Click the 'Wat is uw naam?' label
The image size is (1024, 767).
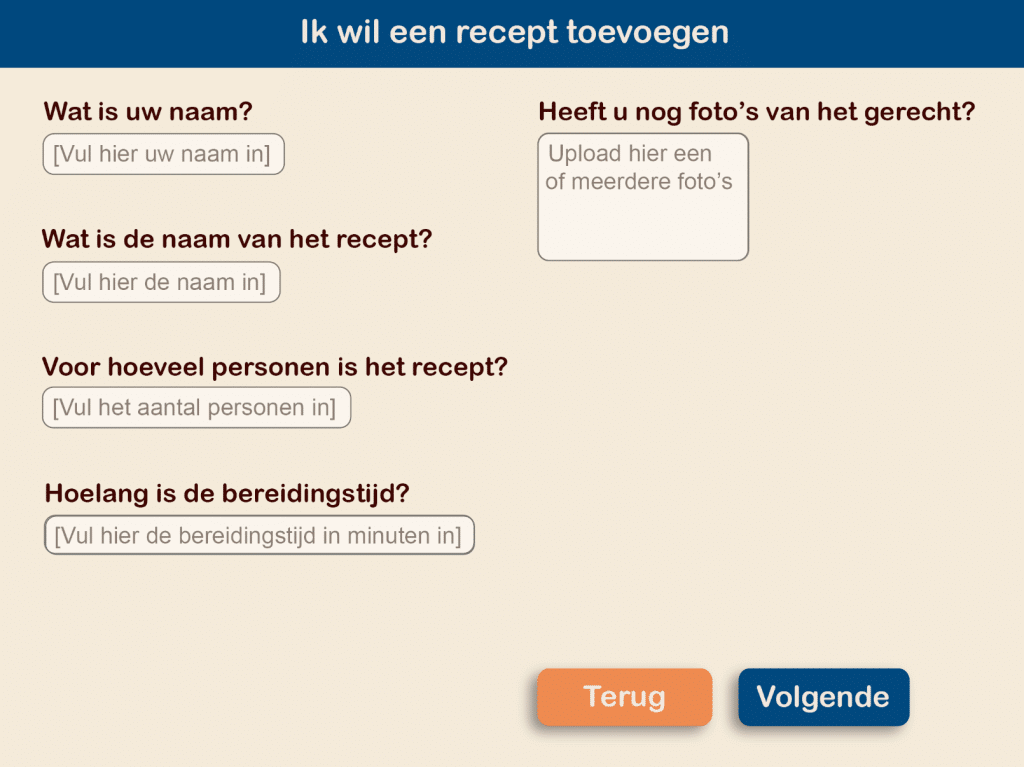(x=148, y=112)
